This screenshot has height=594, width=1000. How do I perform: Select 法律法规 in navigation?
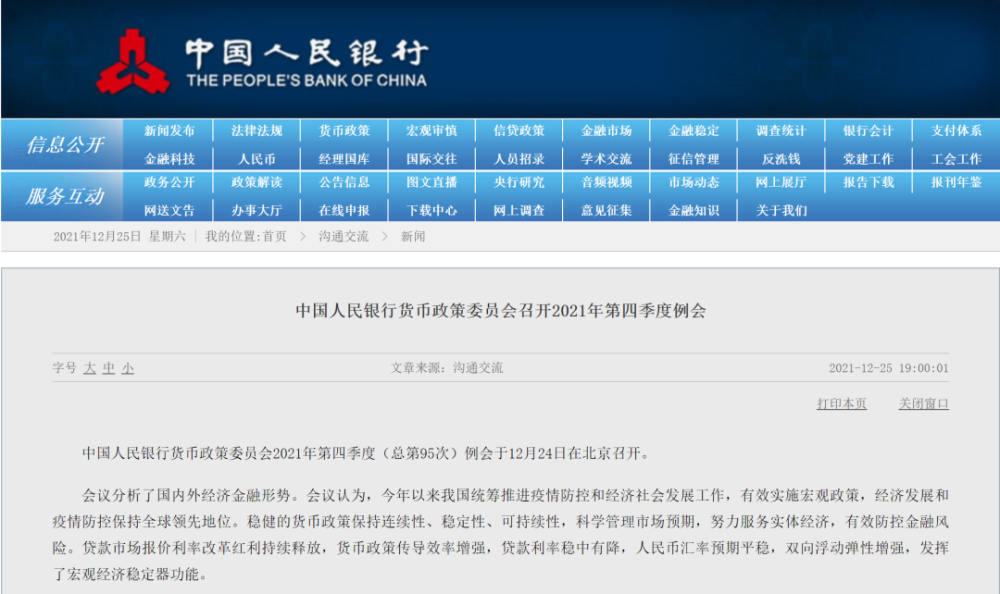[x=257, y=131]
